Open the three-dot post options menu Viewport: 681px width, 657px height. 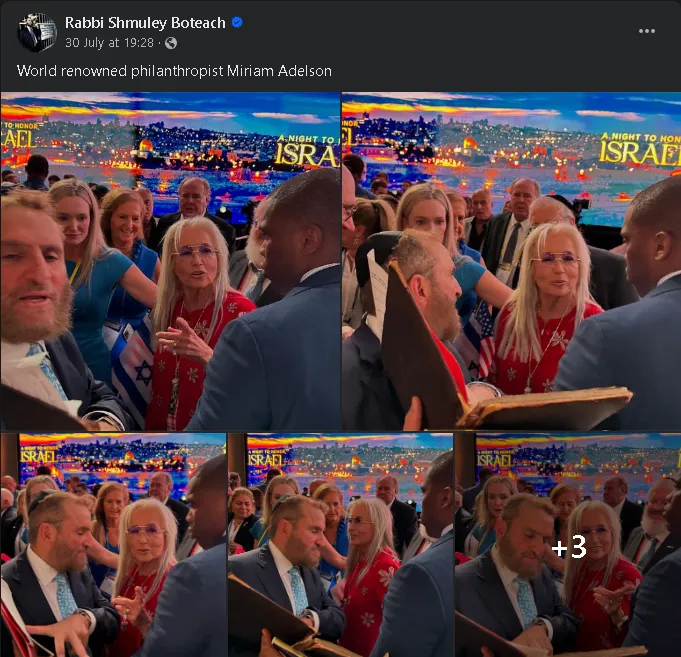coord(647,31)
